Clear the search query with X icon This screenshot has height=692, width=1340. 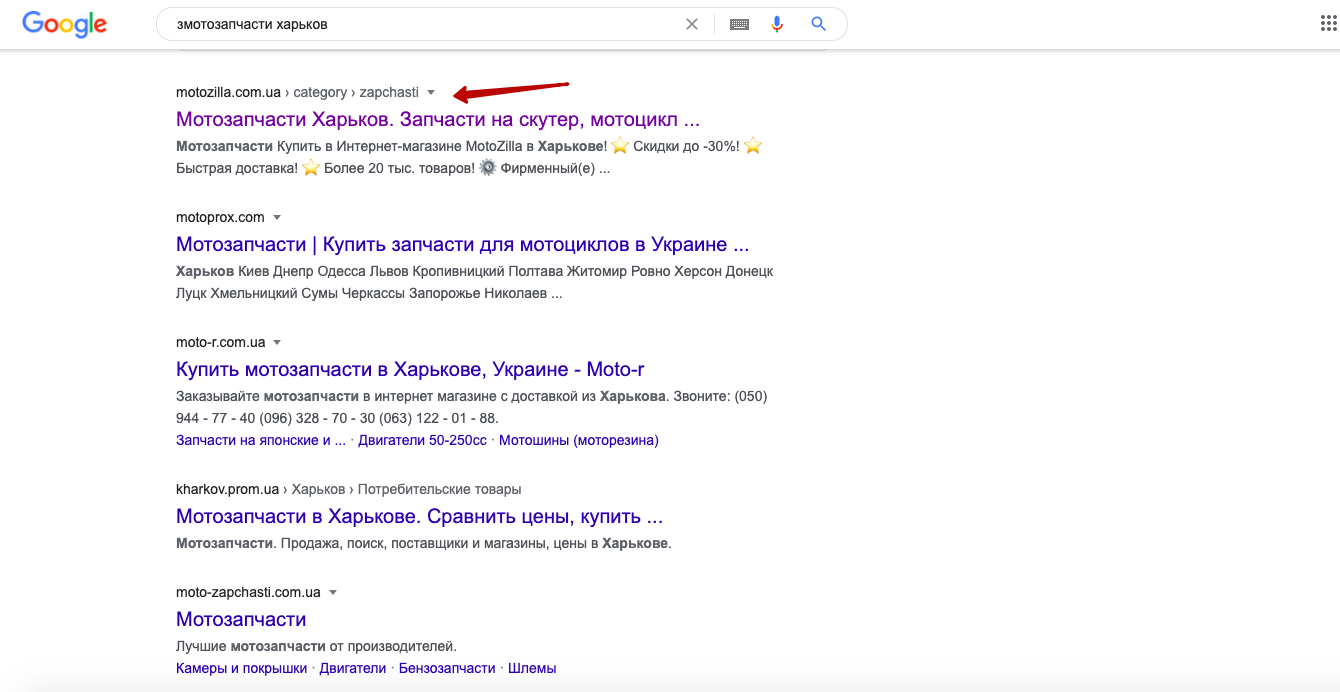(692, 24)
